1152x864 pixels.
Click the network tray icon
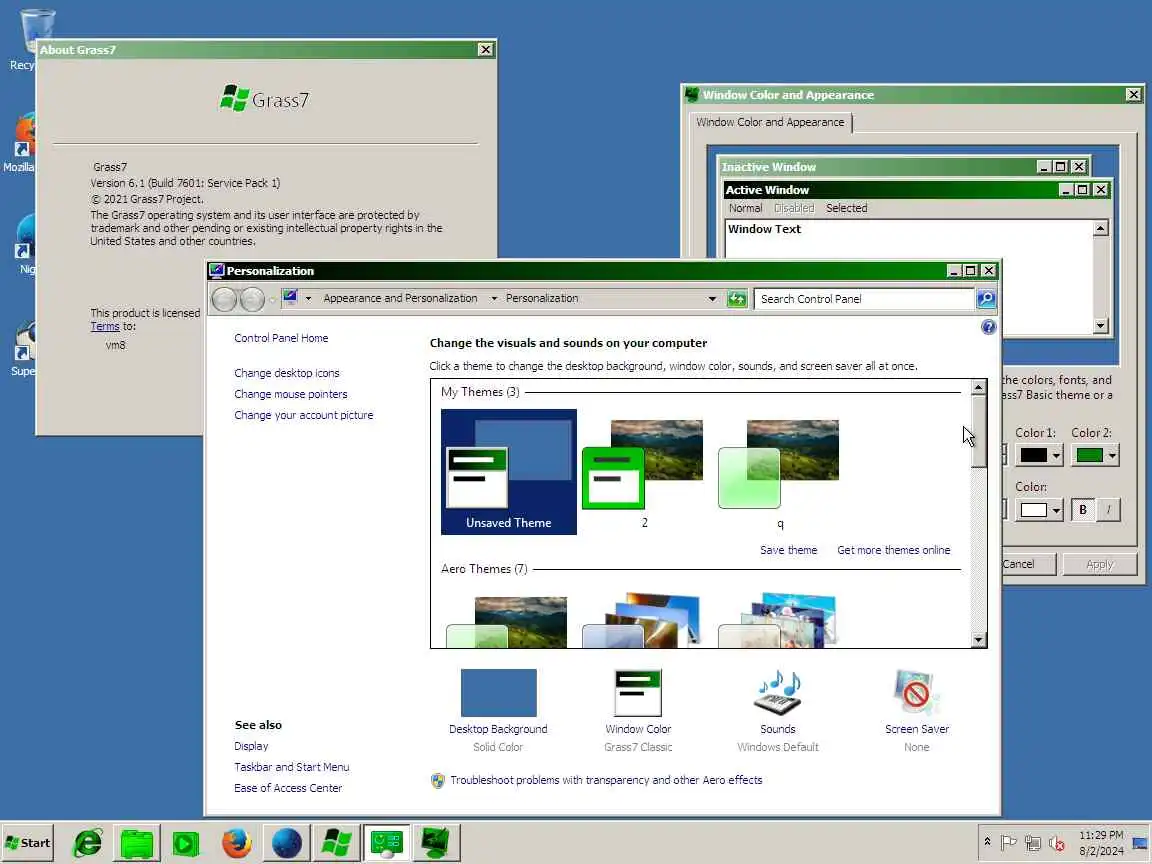[1033, 843]
